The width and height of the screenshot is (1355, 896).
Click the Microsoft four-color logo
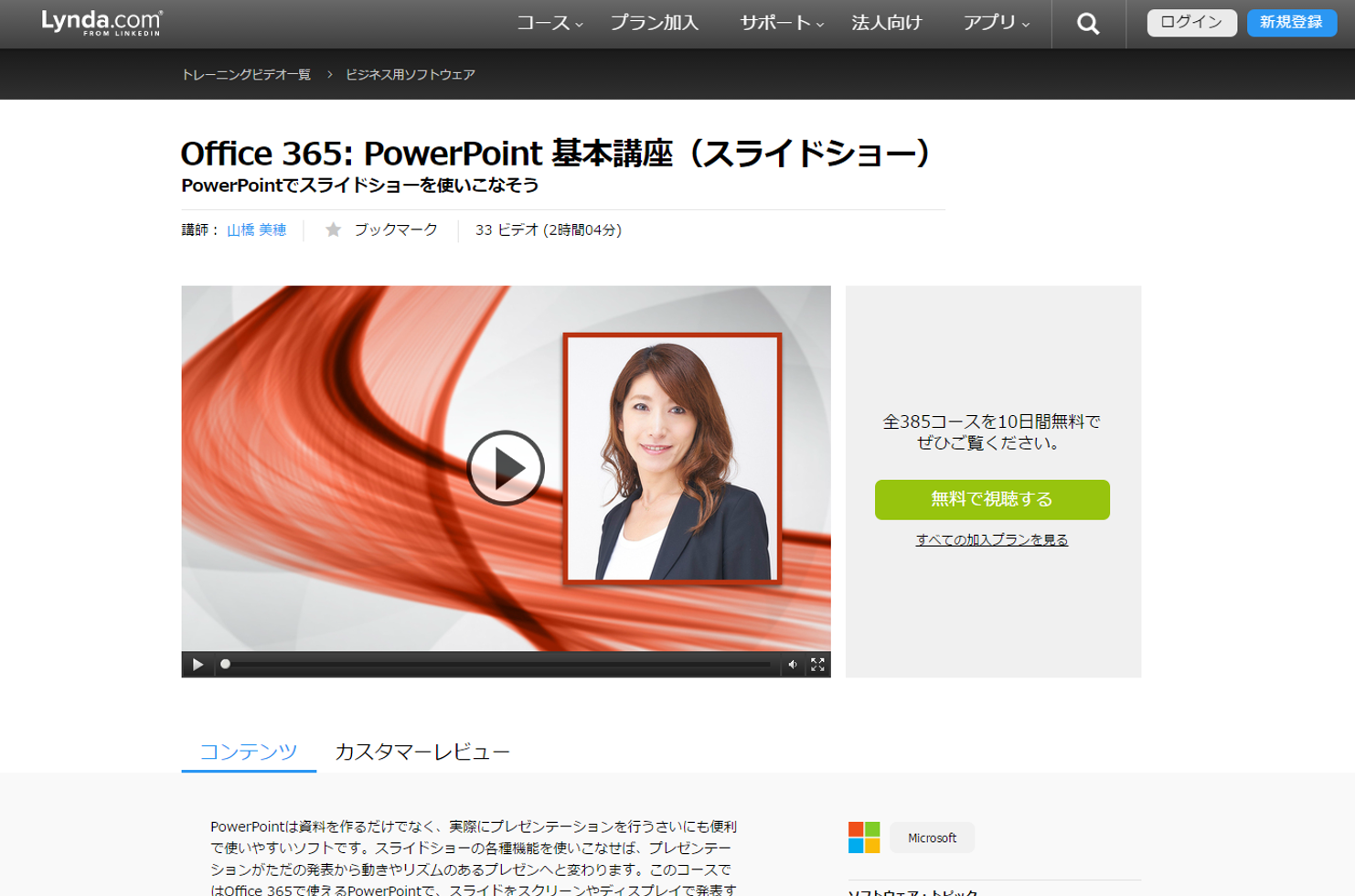[863, 837]
